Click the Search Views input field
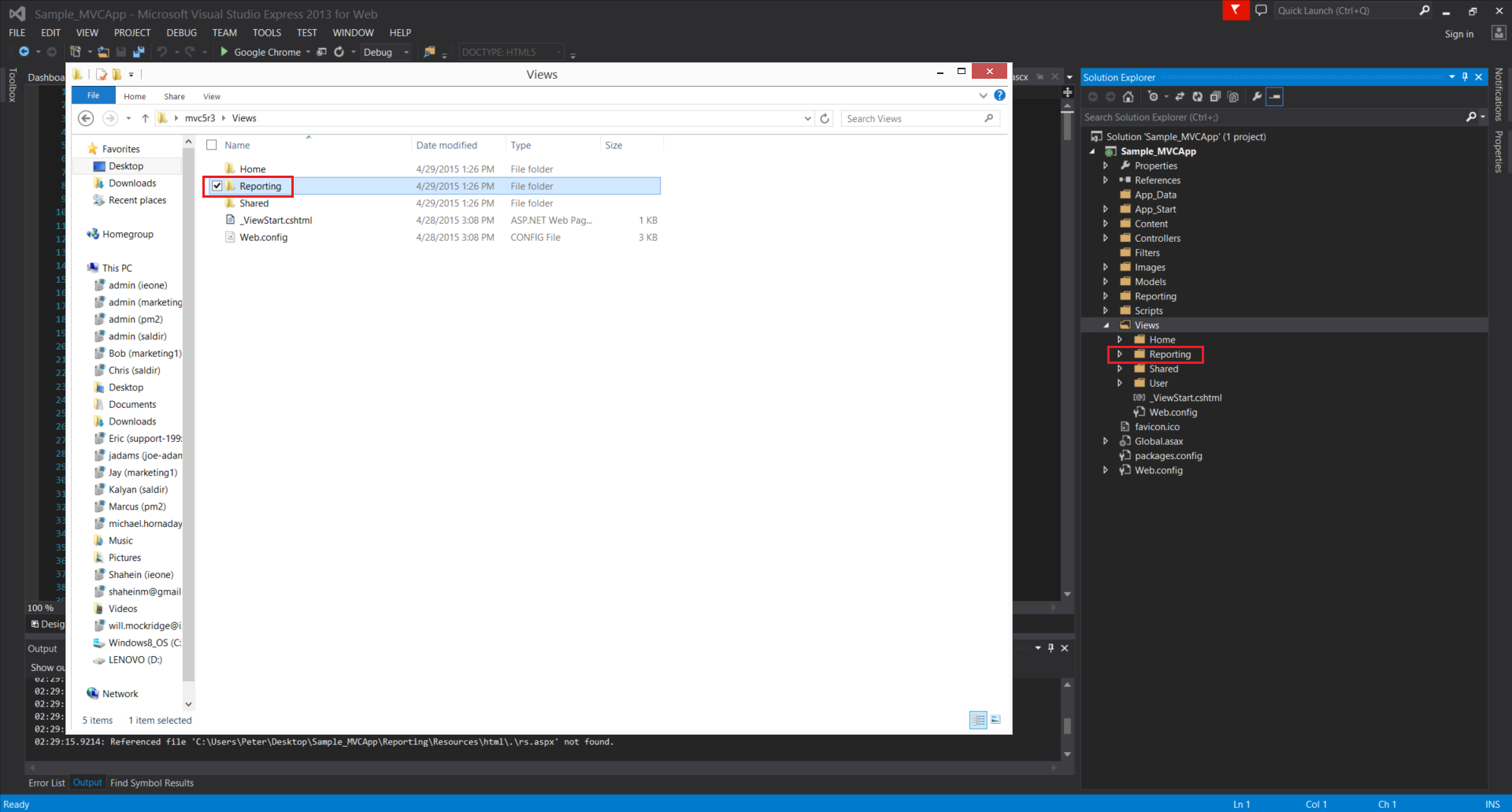Screen dimensions: 1512x812 coord(921,118)
